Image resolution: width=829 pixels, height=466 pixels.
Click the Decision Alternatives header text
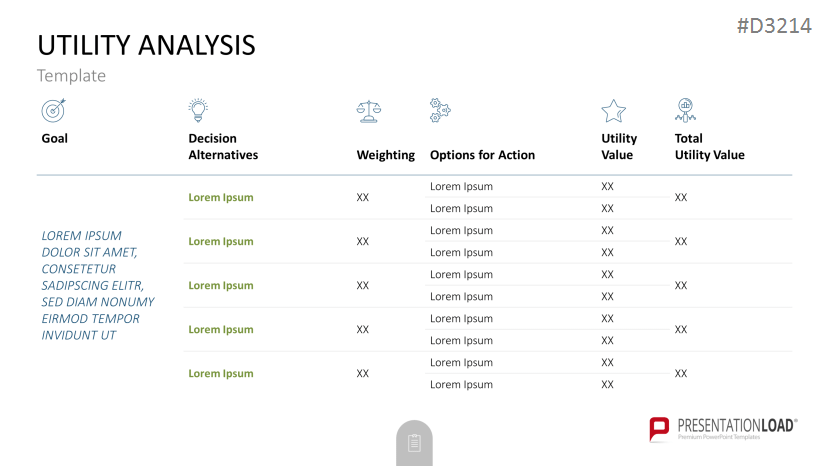[223, 147]
